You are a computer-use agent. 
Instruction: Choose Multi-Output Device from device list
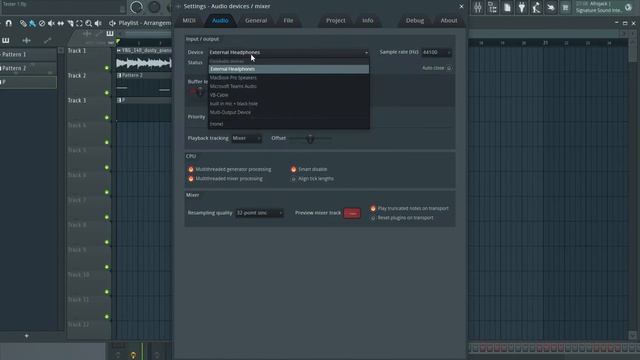pyautogui.click(x=289, y=112)
